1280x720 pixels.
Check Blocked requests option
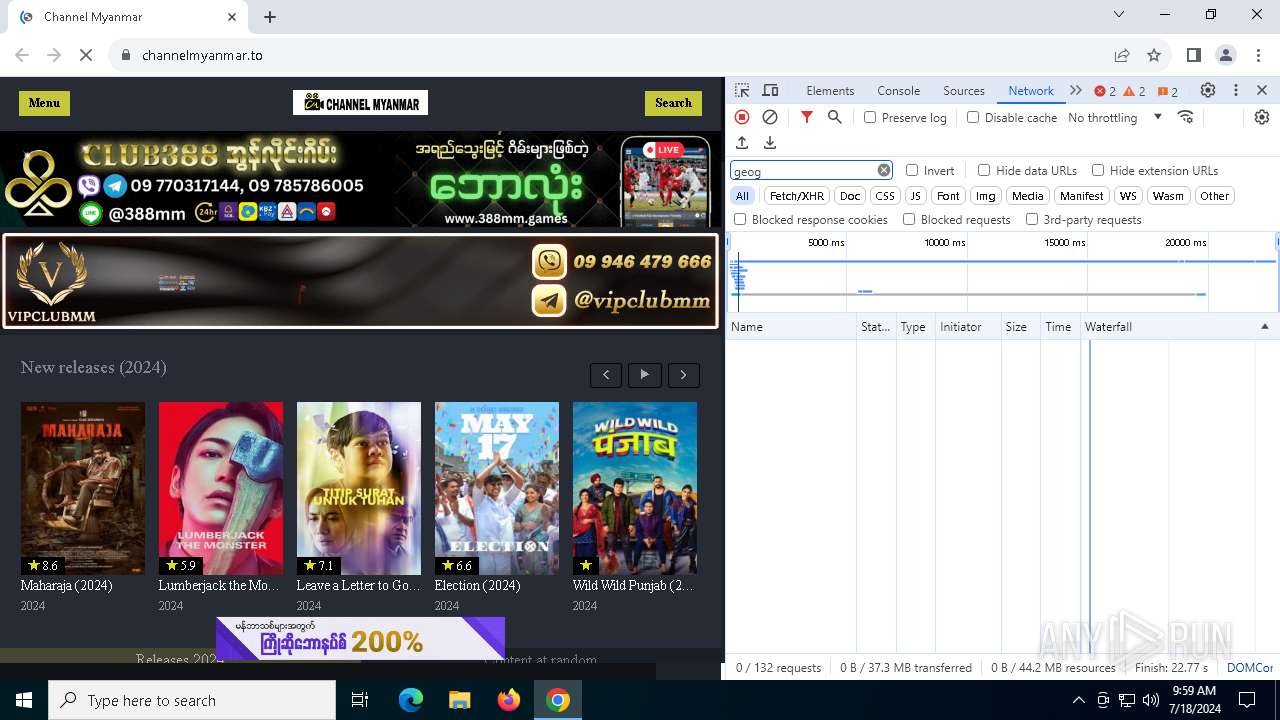point(909,219)
